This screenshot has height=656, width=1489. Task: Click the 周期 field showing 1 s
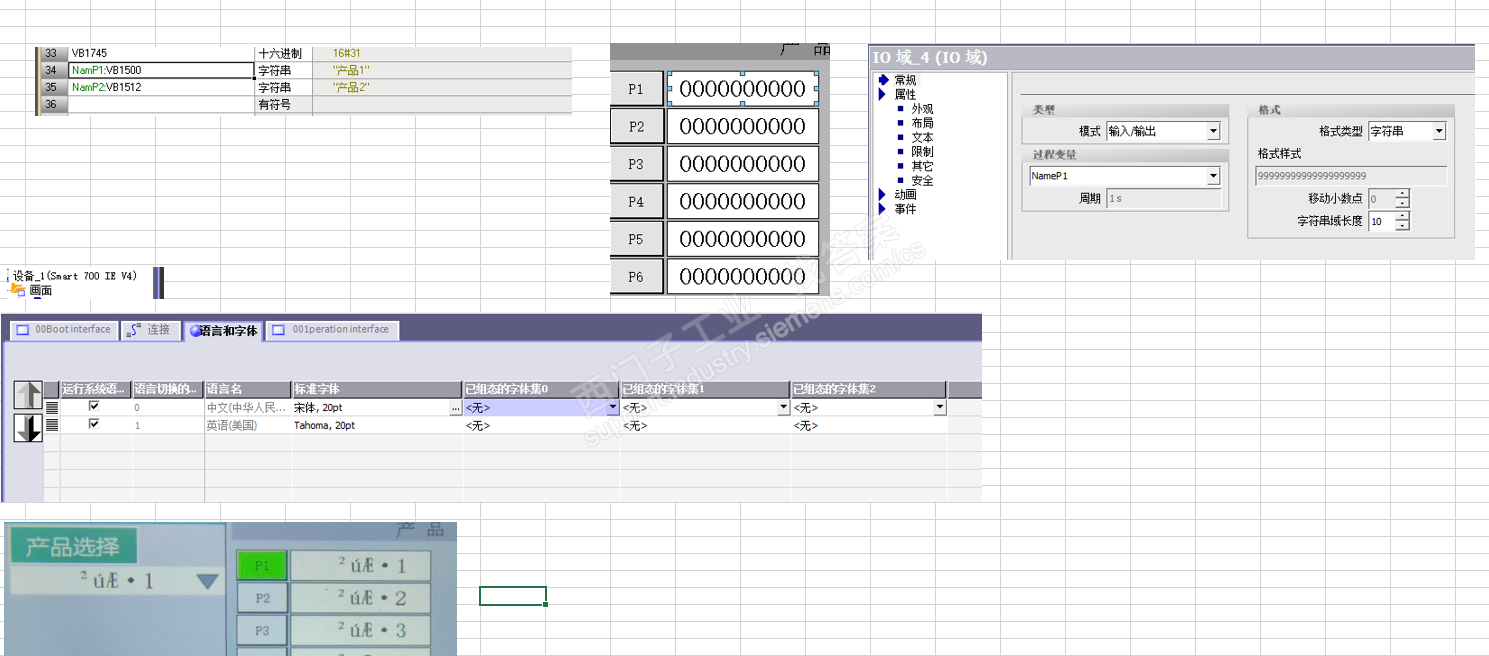click(1163, 199)
